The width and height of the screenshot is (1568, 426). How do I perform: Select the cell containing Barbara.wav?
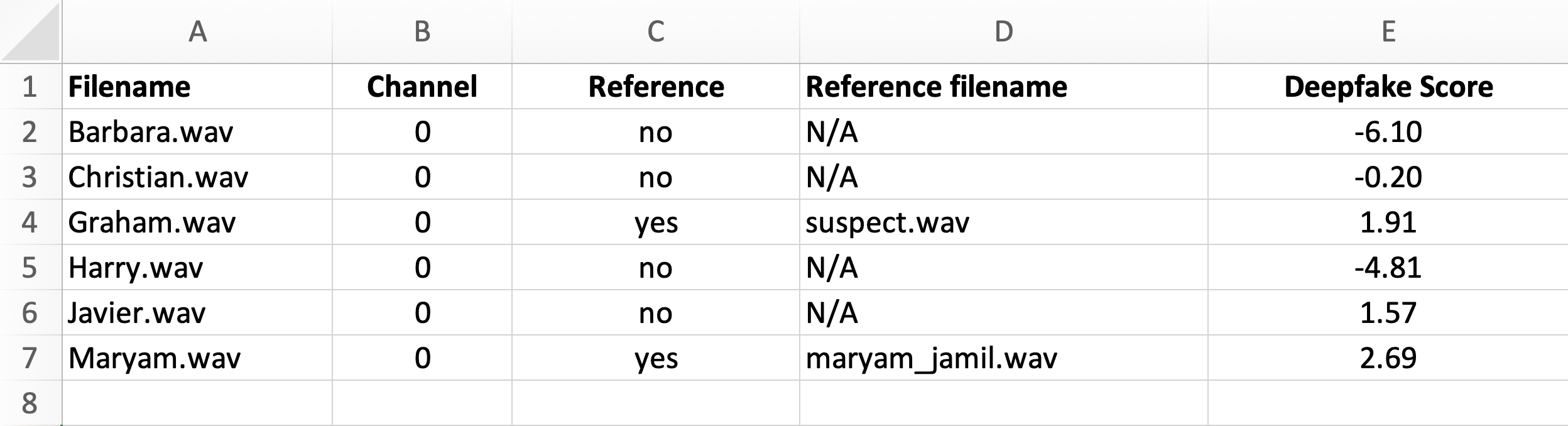point(197,132)
